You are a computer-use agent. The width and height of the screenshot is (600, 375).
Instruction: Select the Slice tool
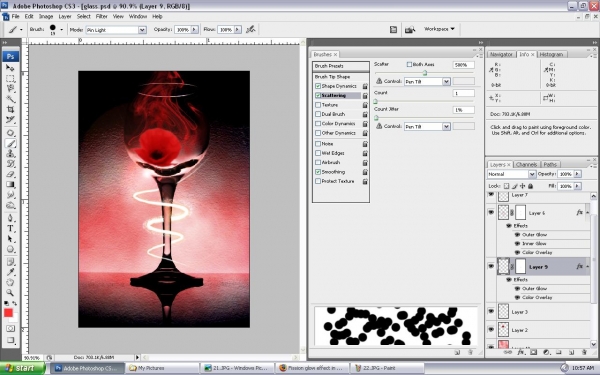click(10, 120)
